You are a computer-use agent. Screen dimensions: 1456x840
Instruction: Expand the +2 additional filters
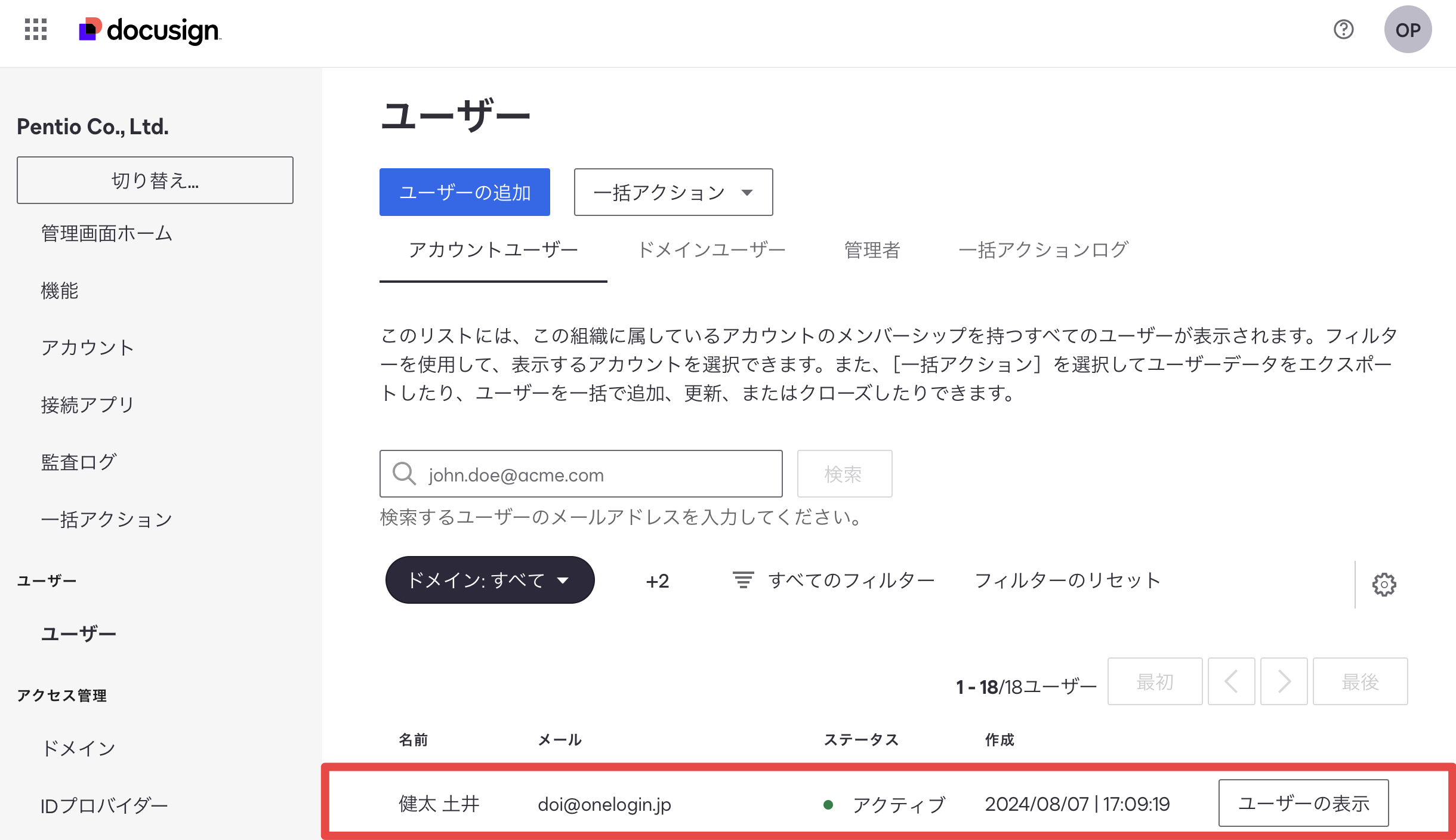click(658, 581)
